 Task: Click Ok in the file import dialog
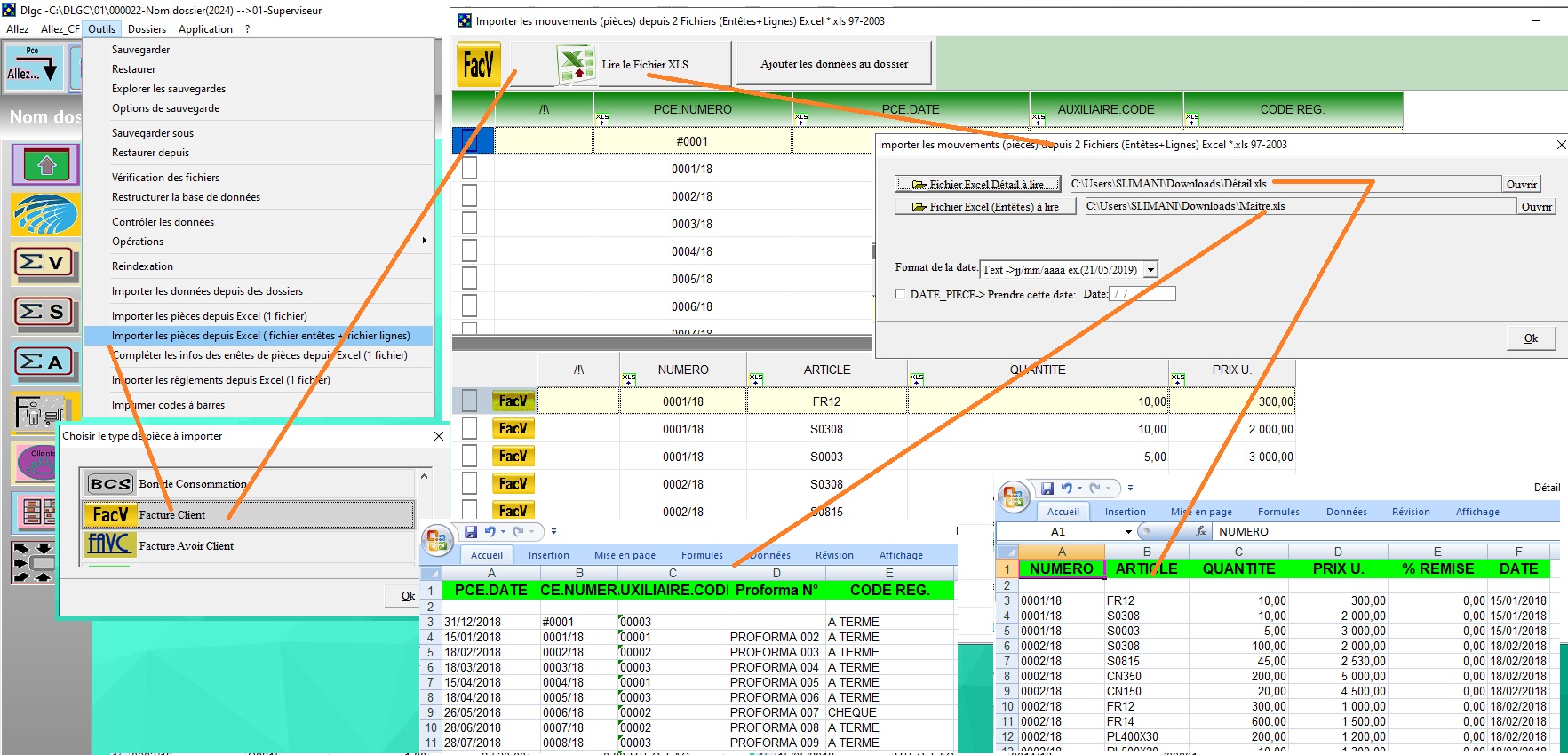(1531, 338)
